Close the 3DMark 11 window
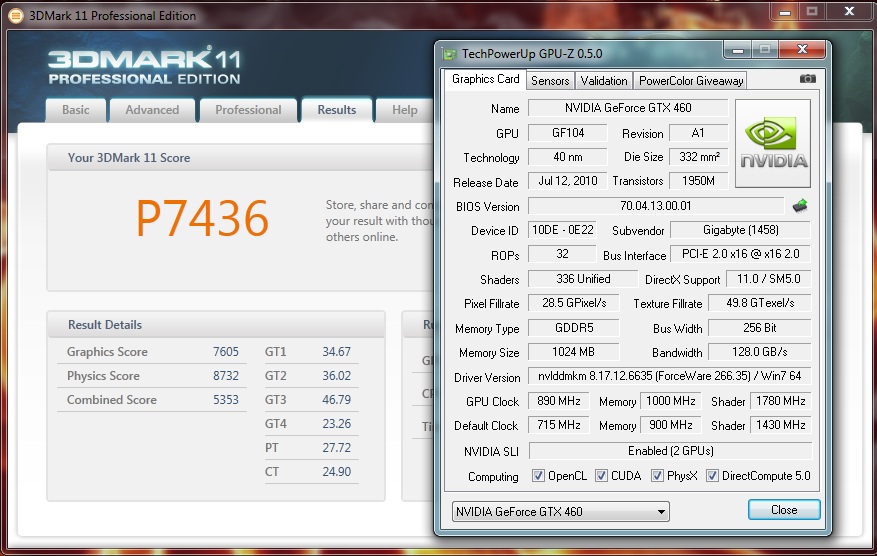The width and height of the screenshot is (877, 556). click(x=849, y=11)
